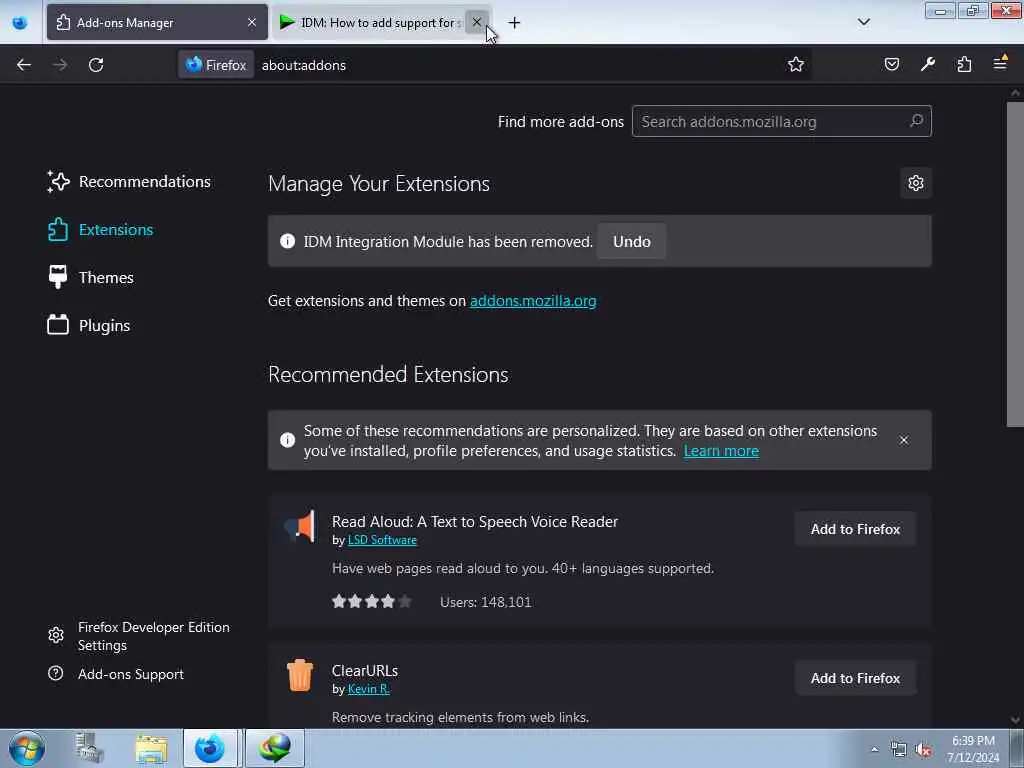Dismiss the personalized recommendations notice
This screenshot has width=1024, height=768.
904,440
